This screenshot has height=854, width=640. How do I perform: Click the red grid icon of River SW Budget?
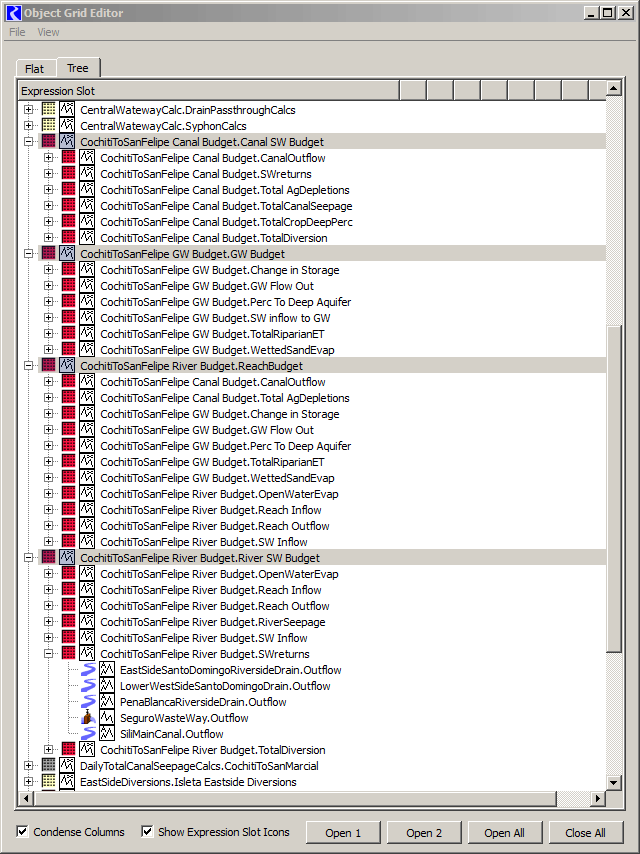coord(48,558)
